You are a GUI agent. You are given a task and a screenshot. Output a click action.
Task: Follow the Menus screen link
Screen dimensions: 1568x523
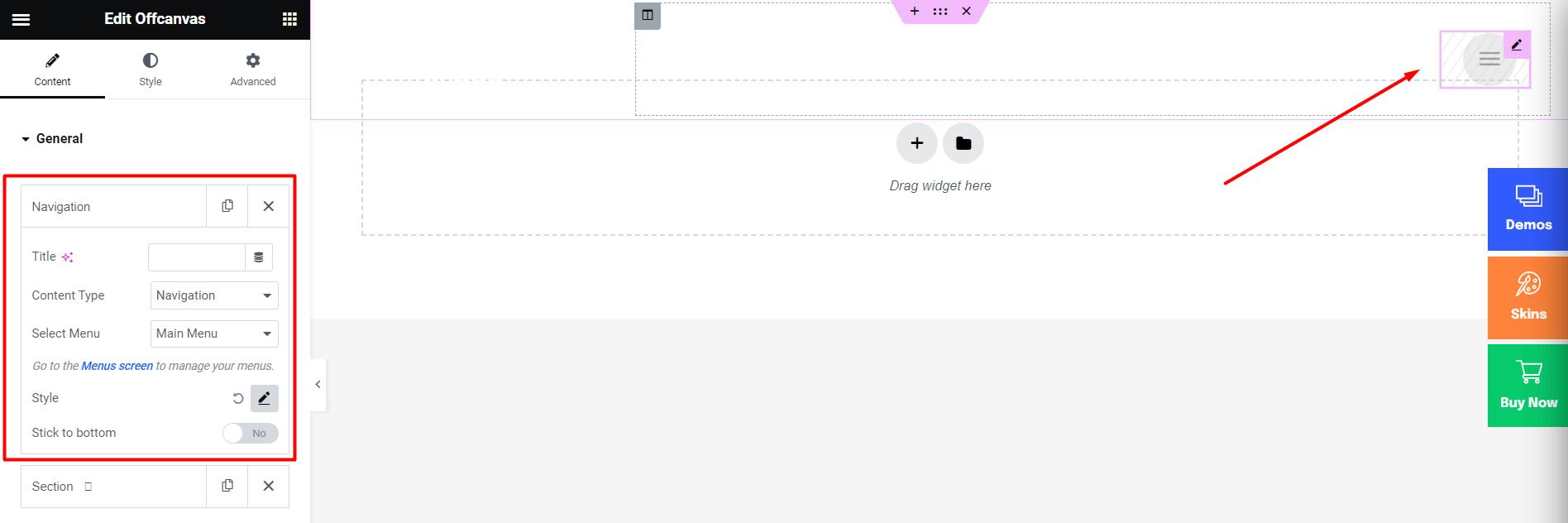[x=117, y=366]
